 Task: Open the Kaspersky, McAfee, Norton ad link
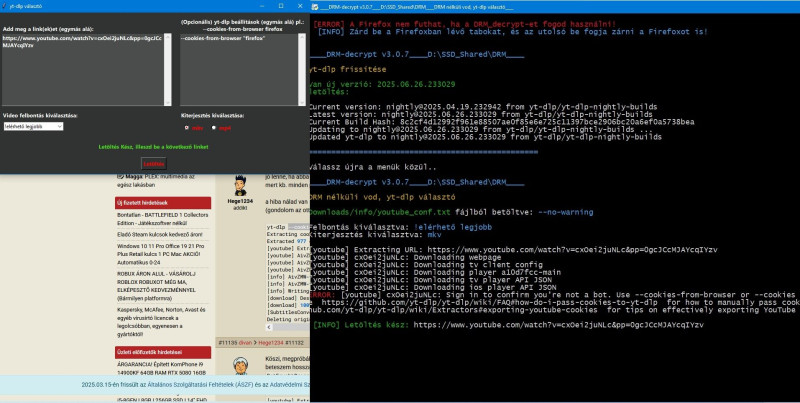[x=161, y=322]
